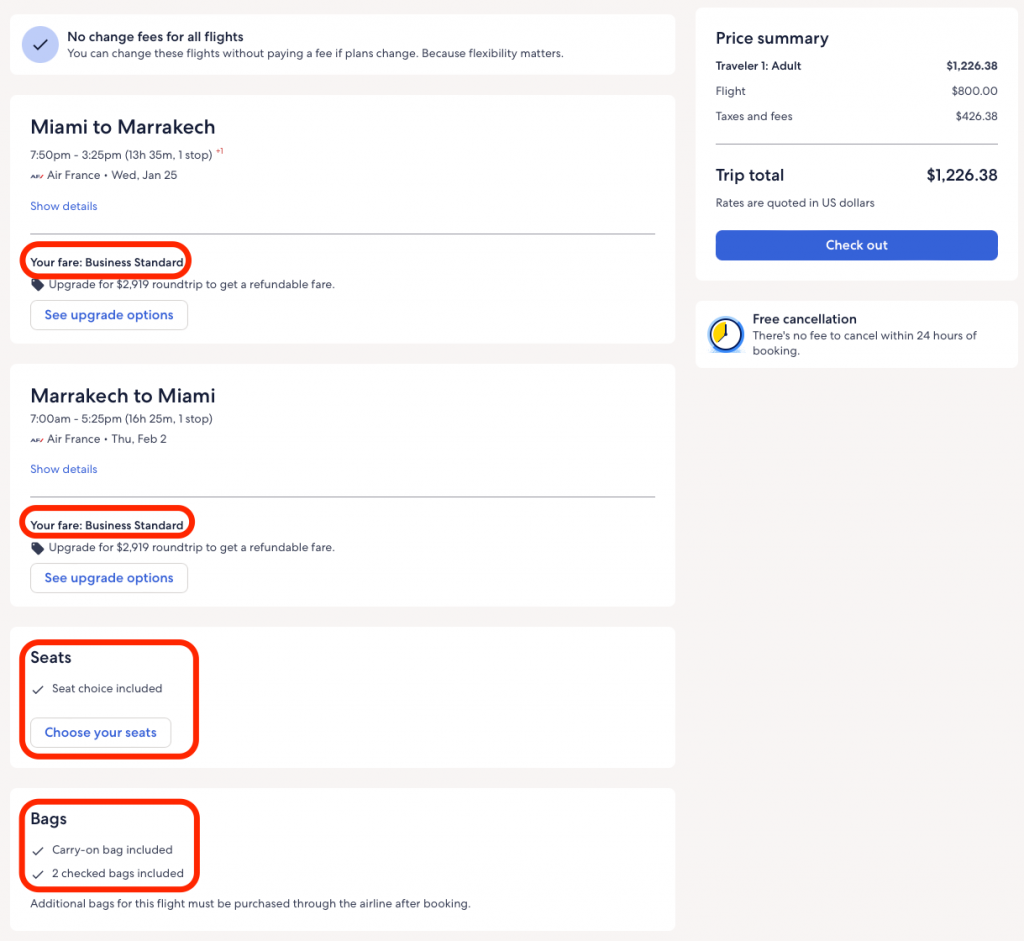Image resolution: width=1024 pixels, height=941 pixels.
Task: Click the Price summary heading
Action: (772, 38)
